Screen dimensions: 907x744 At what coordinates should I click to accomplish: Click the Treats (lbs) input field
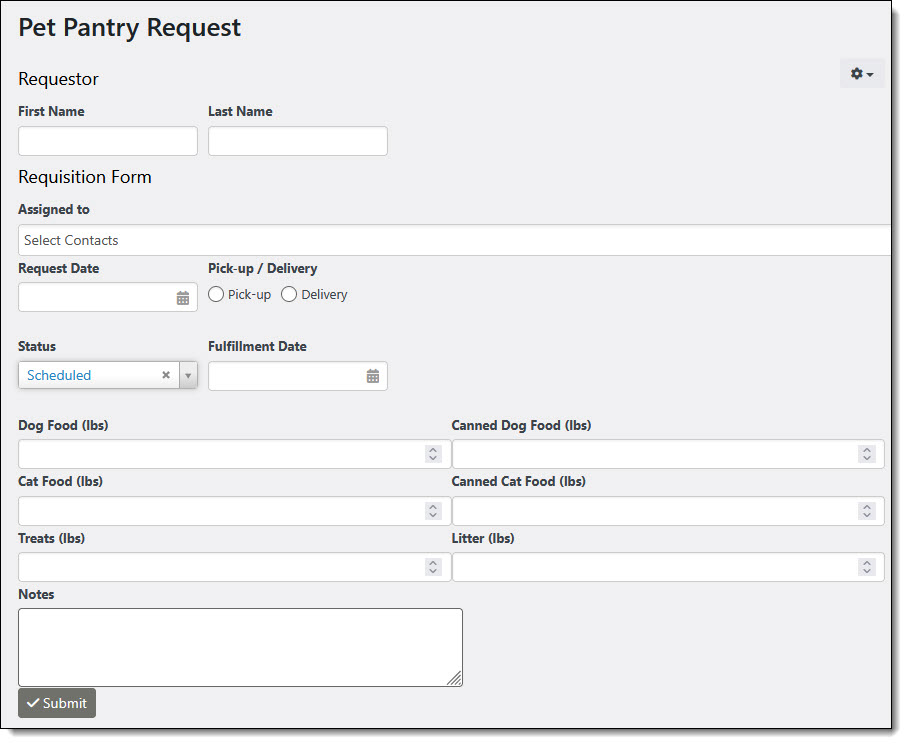tap(220, 567)
